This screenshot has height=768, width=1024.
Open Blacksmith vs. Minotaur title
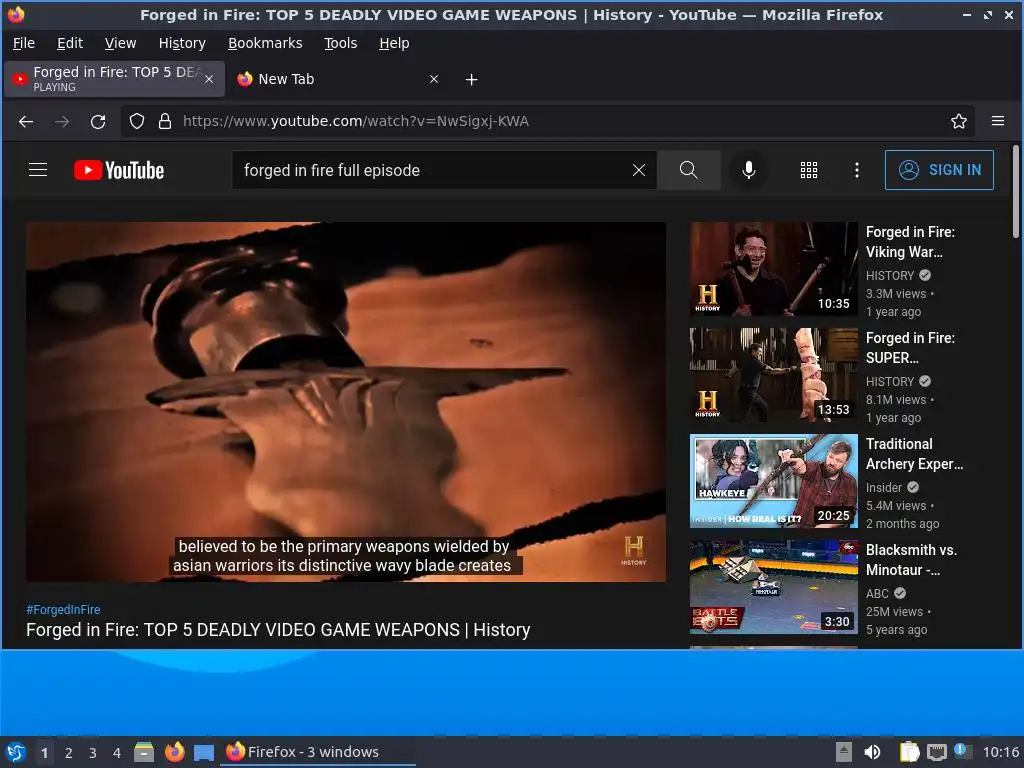[912, 560]
